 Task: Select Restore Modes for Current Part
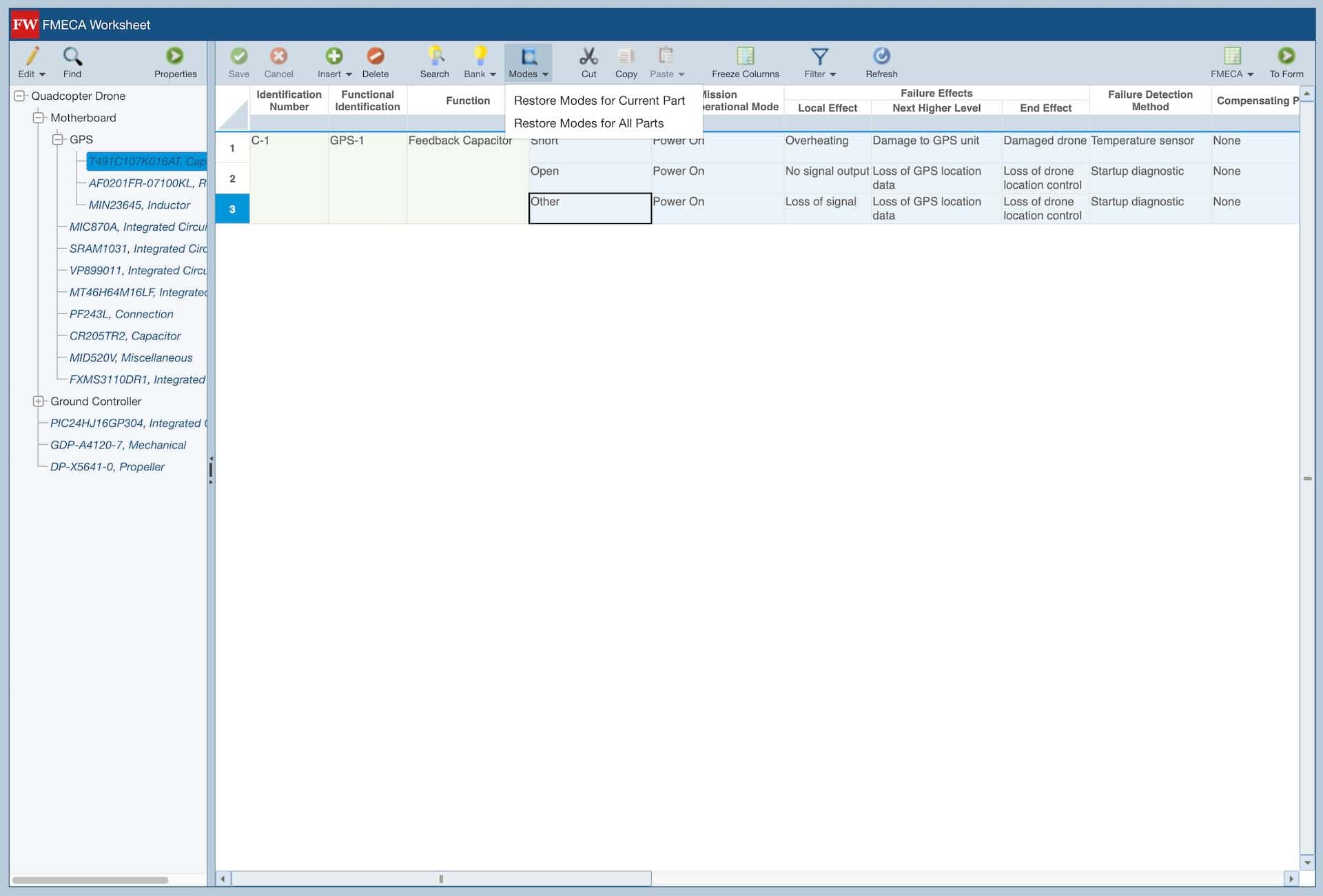(599, 101)
